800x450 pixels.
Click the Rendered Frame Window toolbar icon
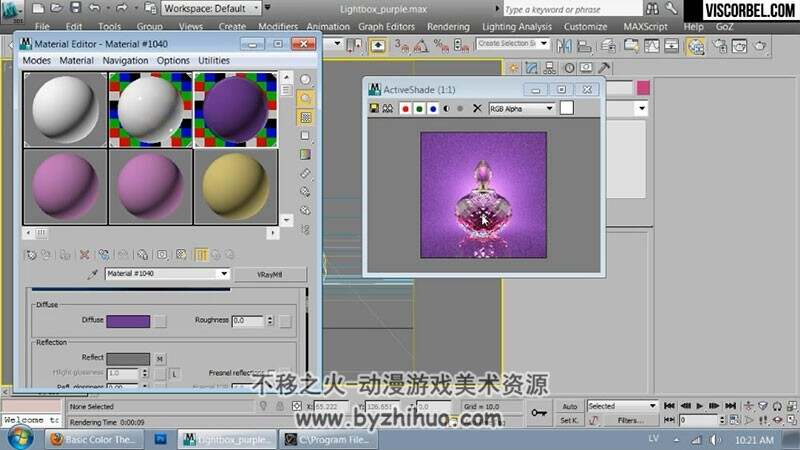pyautogui.click(x=739, y=46)
